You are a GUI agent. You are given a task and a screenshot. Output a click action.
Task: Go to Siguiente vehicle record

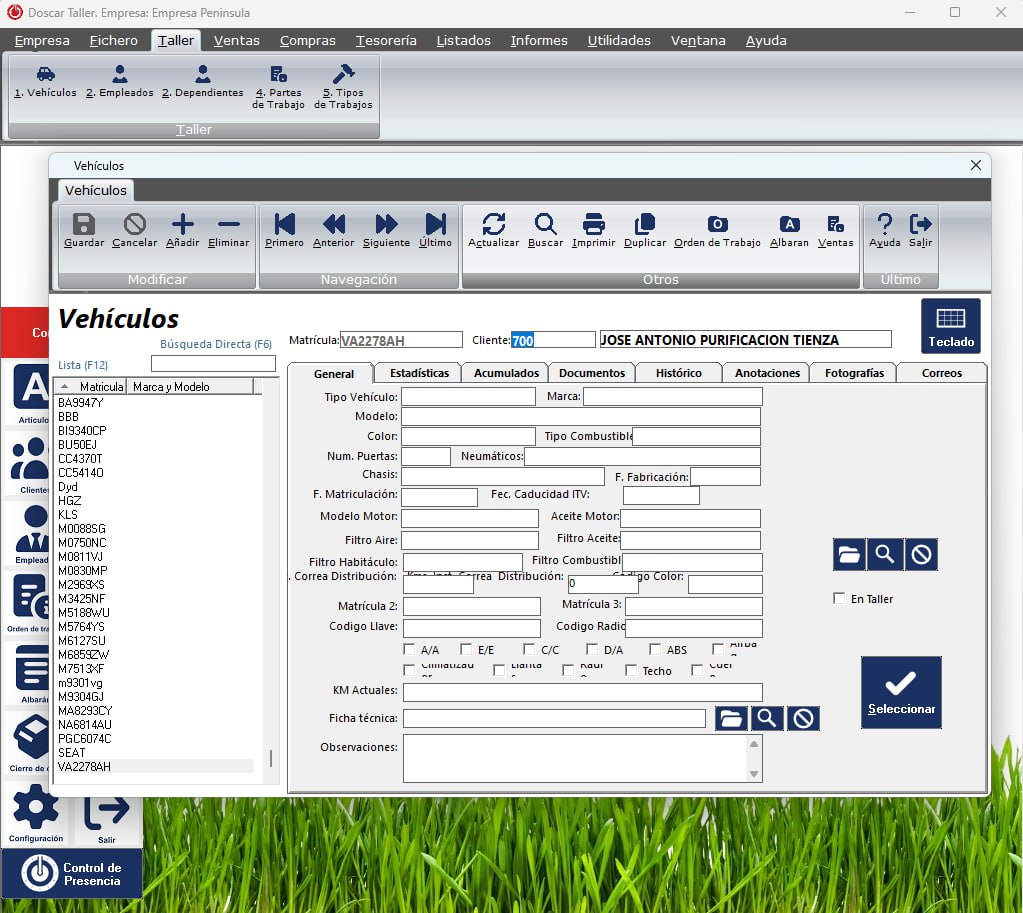pyautogui.click(x=386, y=225)
